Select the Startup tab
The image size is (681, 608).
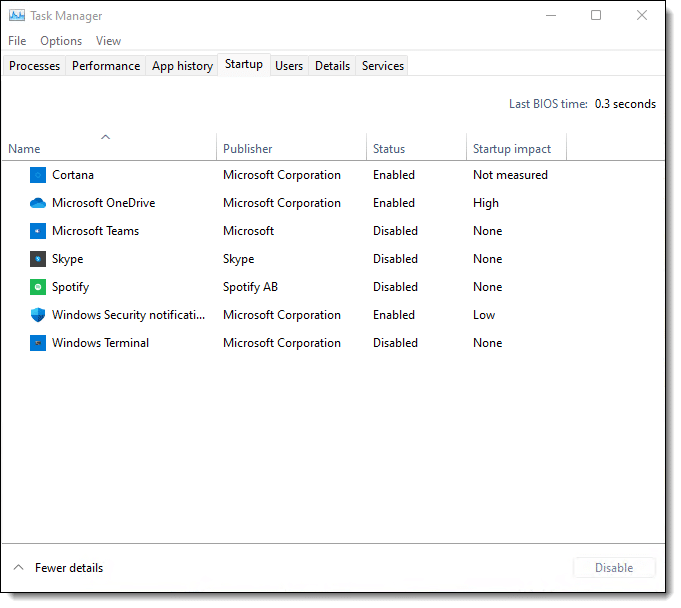point(244,64)
